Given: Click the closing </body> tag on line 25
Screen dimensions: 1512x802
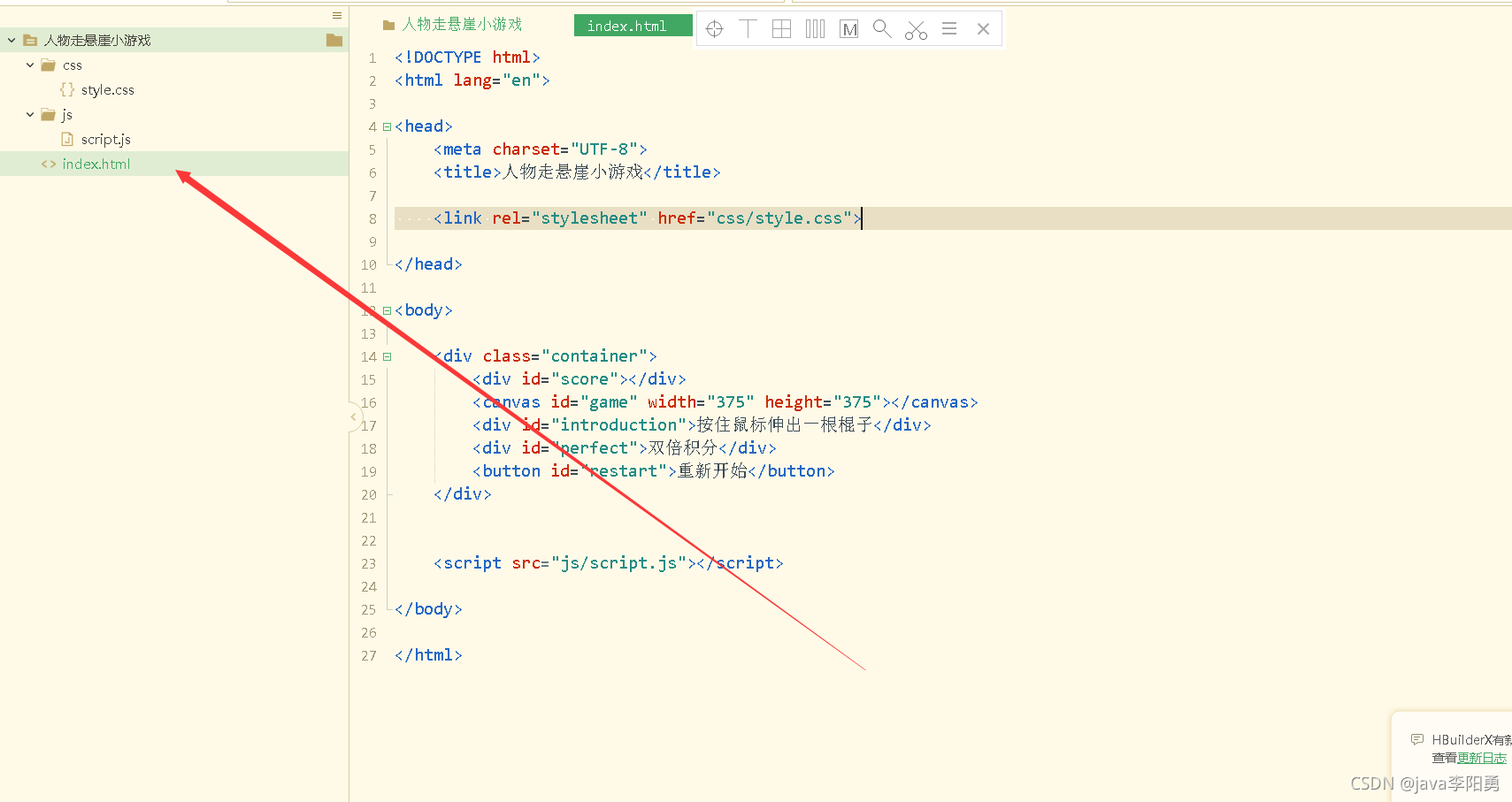Looking at the screenshot, I should 428,609.
